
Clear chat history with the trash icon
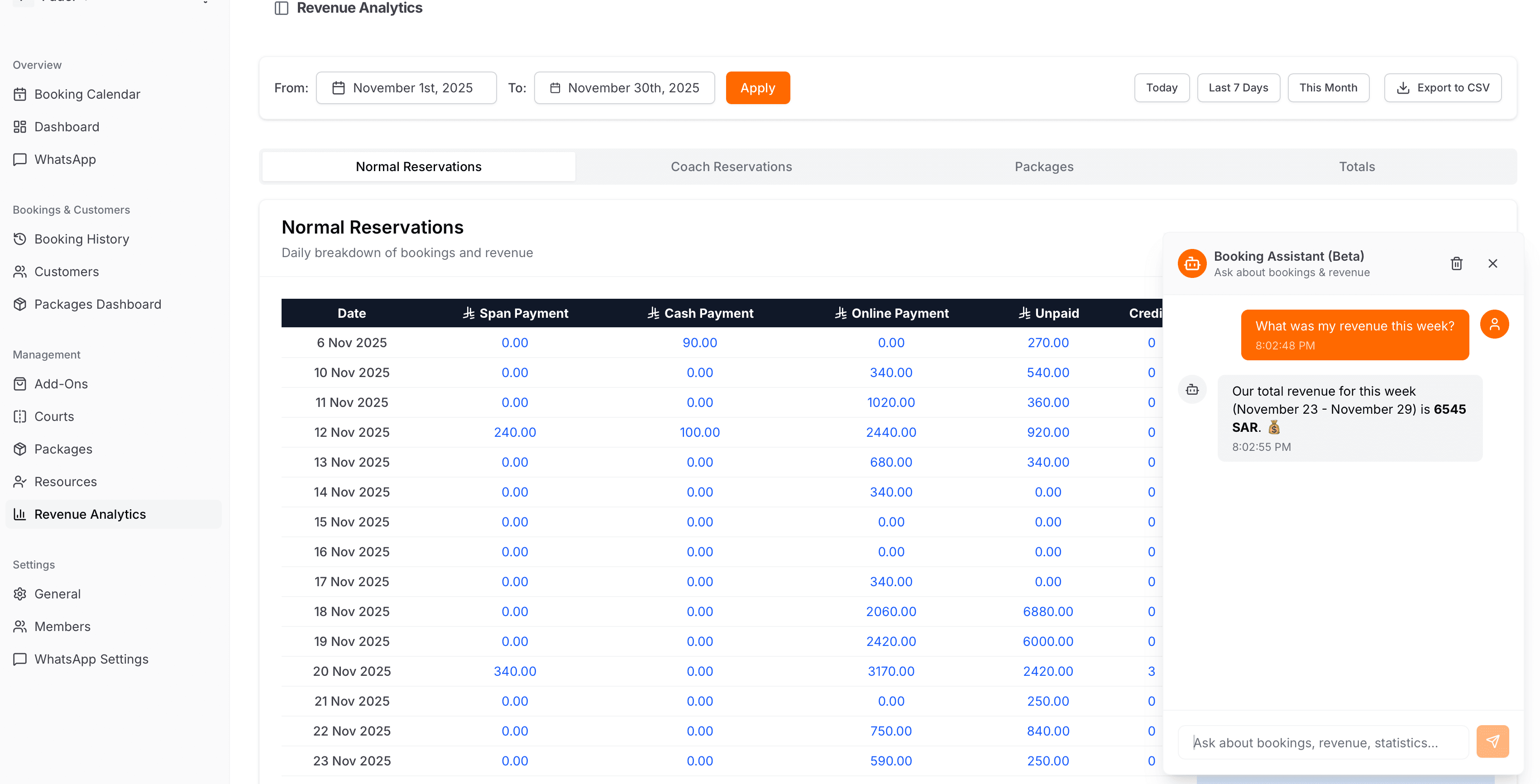pyautogui.click(x=1456, y=263)
